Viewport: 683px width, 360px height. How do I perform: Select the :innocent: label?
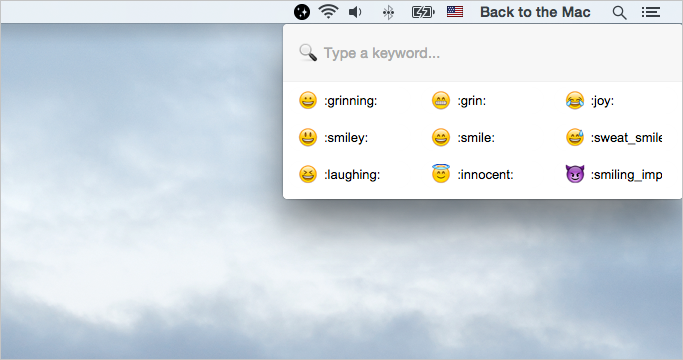tap(485, 175)
